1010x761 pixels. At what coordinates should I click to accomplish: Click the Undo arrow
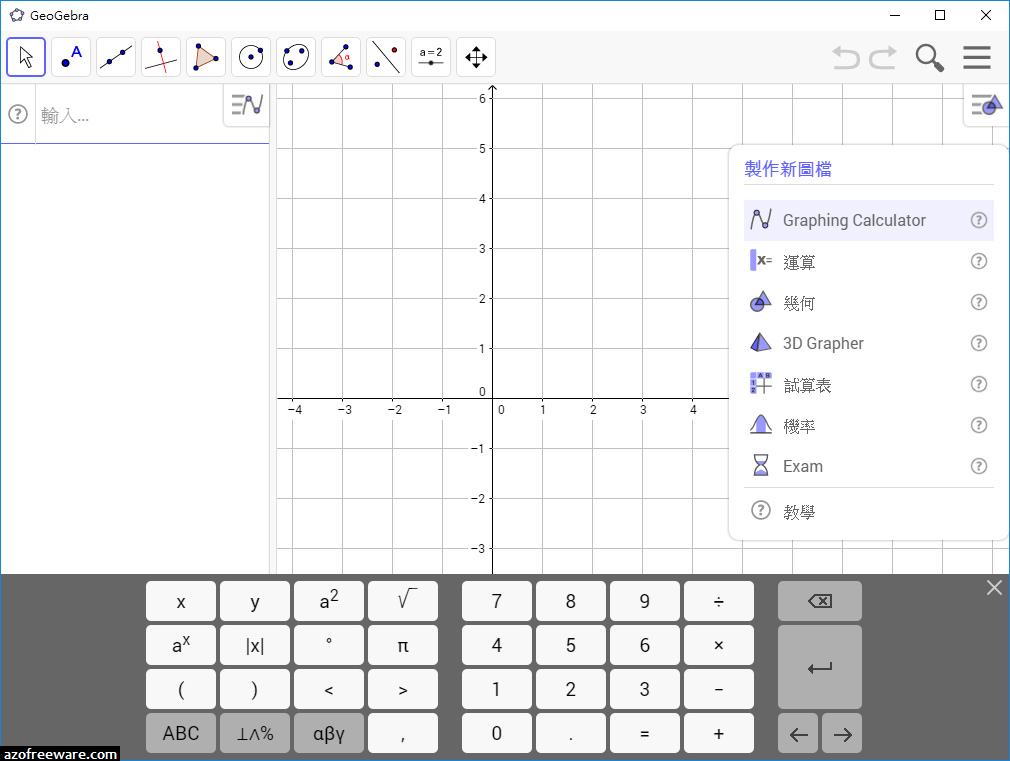point(846,57)
